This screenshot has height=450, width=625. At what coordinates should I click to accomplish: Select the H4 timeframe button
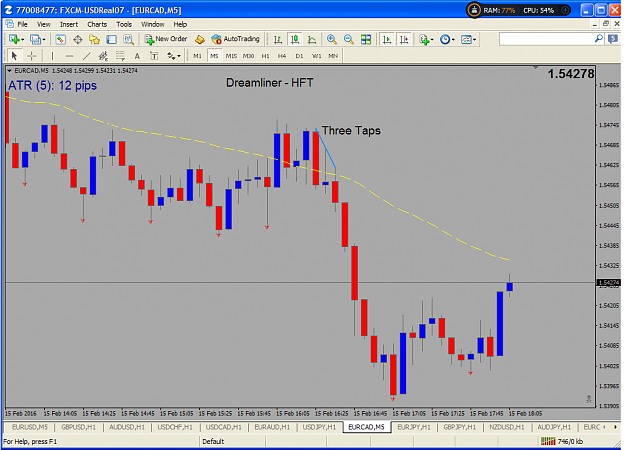(282, 56)
